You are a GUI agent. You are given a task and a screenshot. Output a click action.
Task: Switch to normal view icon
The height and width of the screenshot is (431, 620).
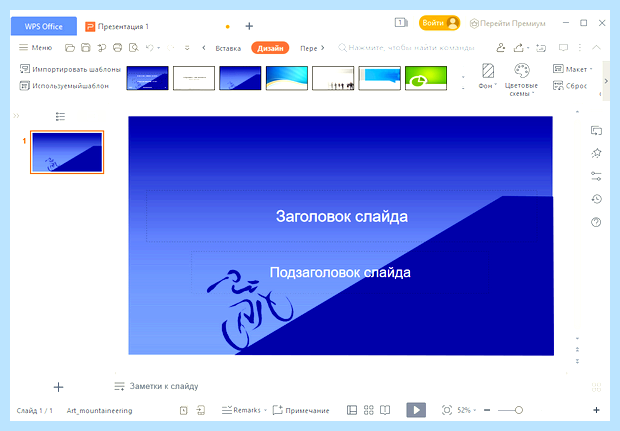pos(352,410)
